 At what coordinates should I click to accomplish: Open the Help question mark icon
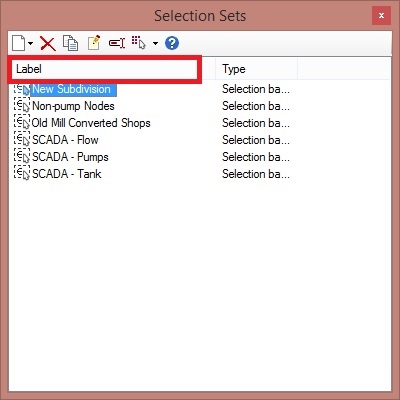[172, 43]
